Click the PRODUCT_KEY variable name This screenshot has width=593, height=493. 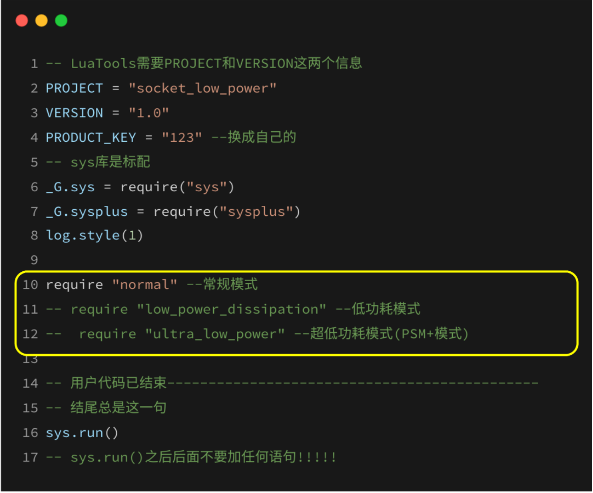click(91, 138)
